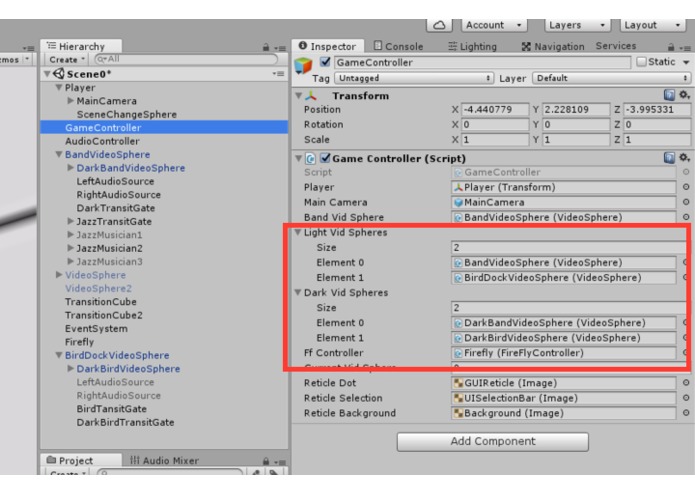
Task: Click the DarkBandVideoSphere element field
Action: [x=564, y=323]
